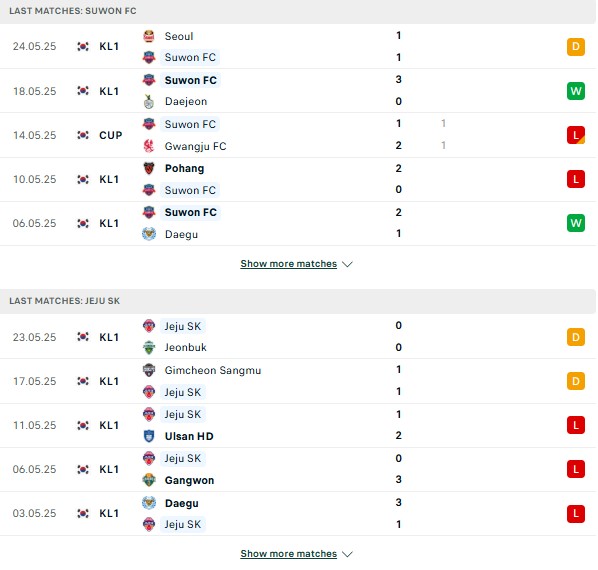Click the draw badge for Seoul match
This screenshot has width=598, height=570.
tap(575, 47)
